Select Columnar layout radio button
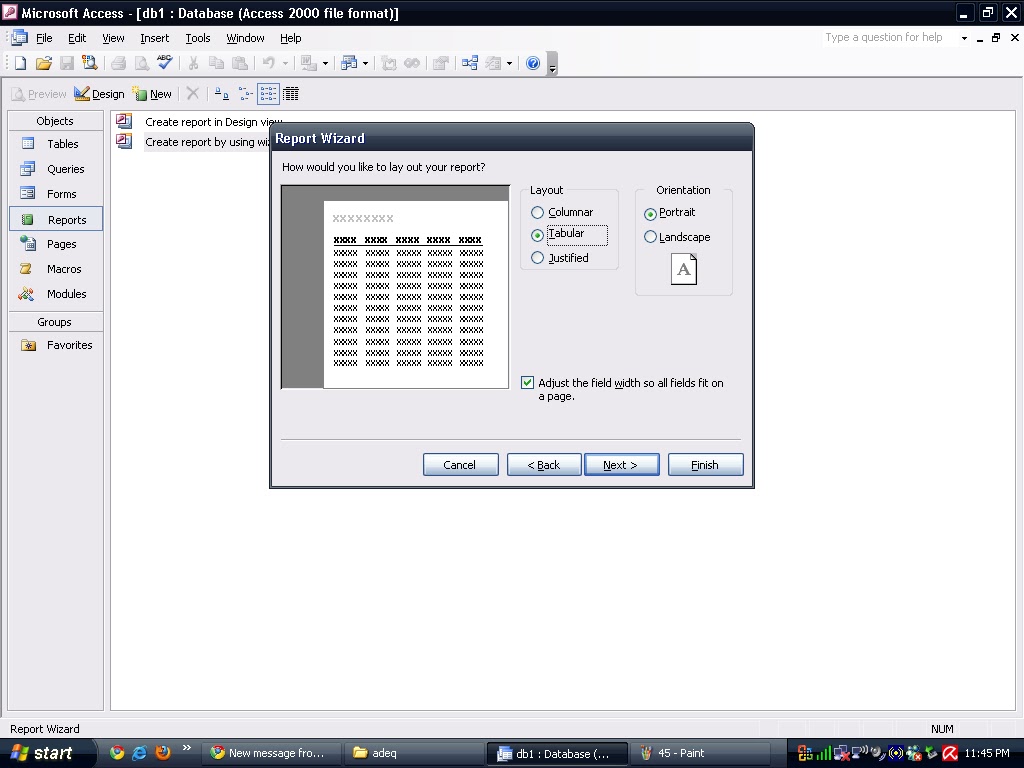Image resolution: width=1024 pixels, height=768 pixels. click(537, 212)
